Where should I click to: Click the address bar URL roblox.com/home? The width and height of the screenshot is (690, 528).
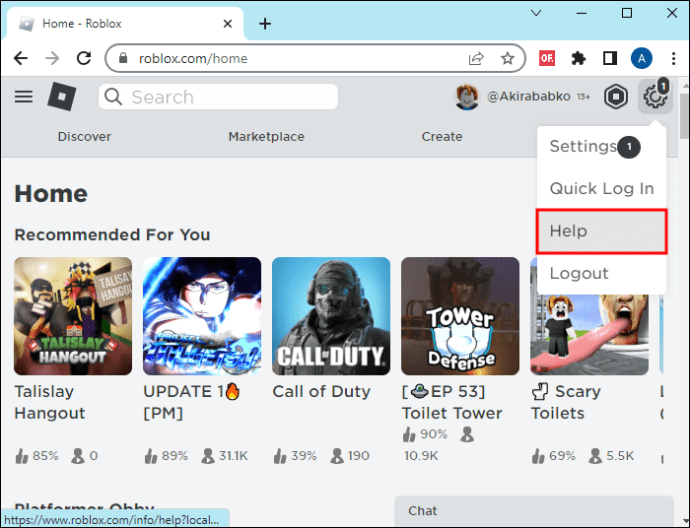[x=193, y=59]
